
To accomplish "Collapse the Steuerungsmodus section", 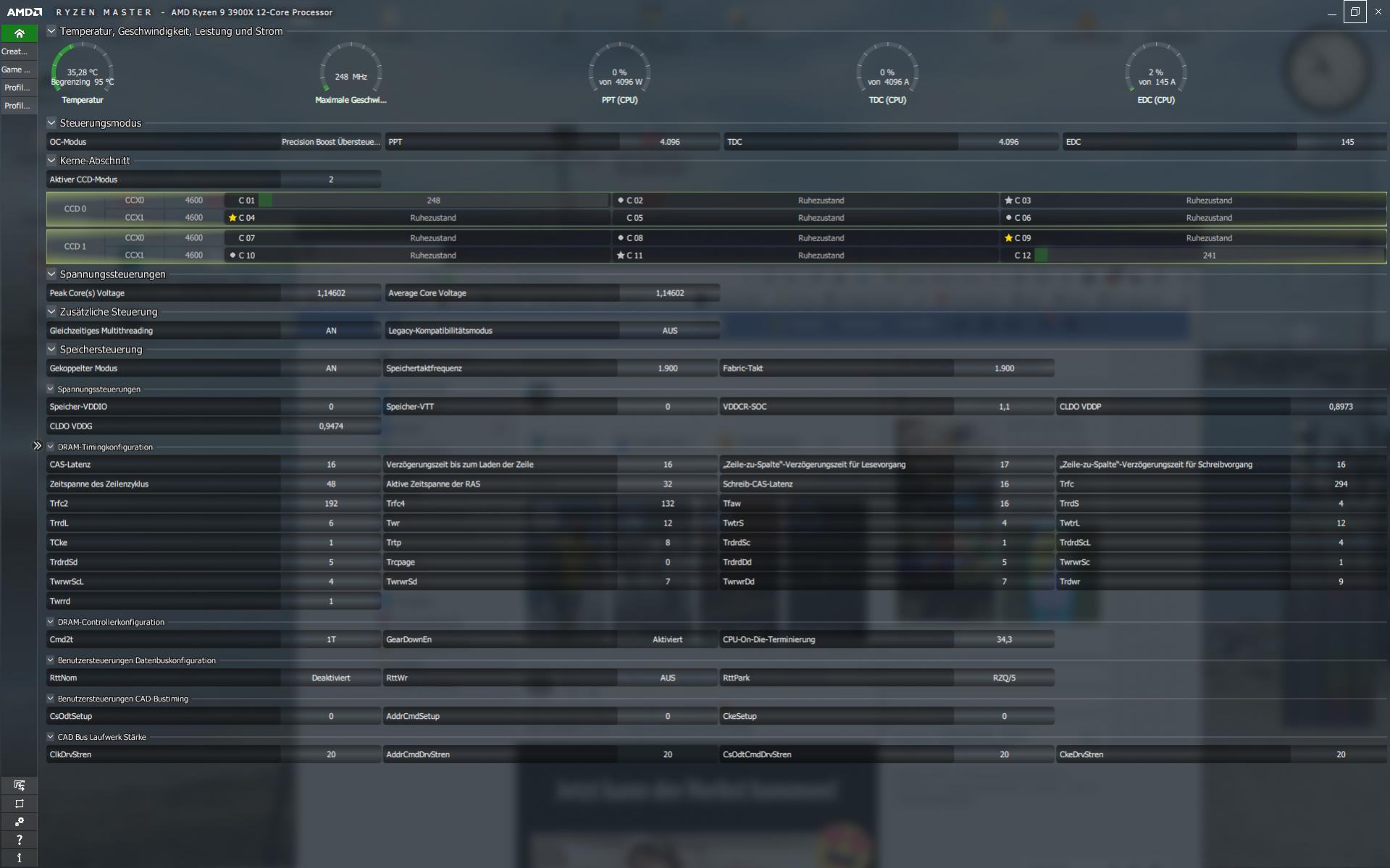I will click(x=51, y=123).
